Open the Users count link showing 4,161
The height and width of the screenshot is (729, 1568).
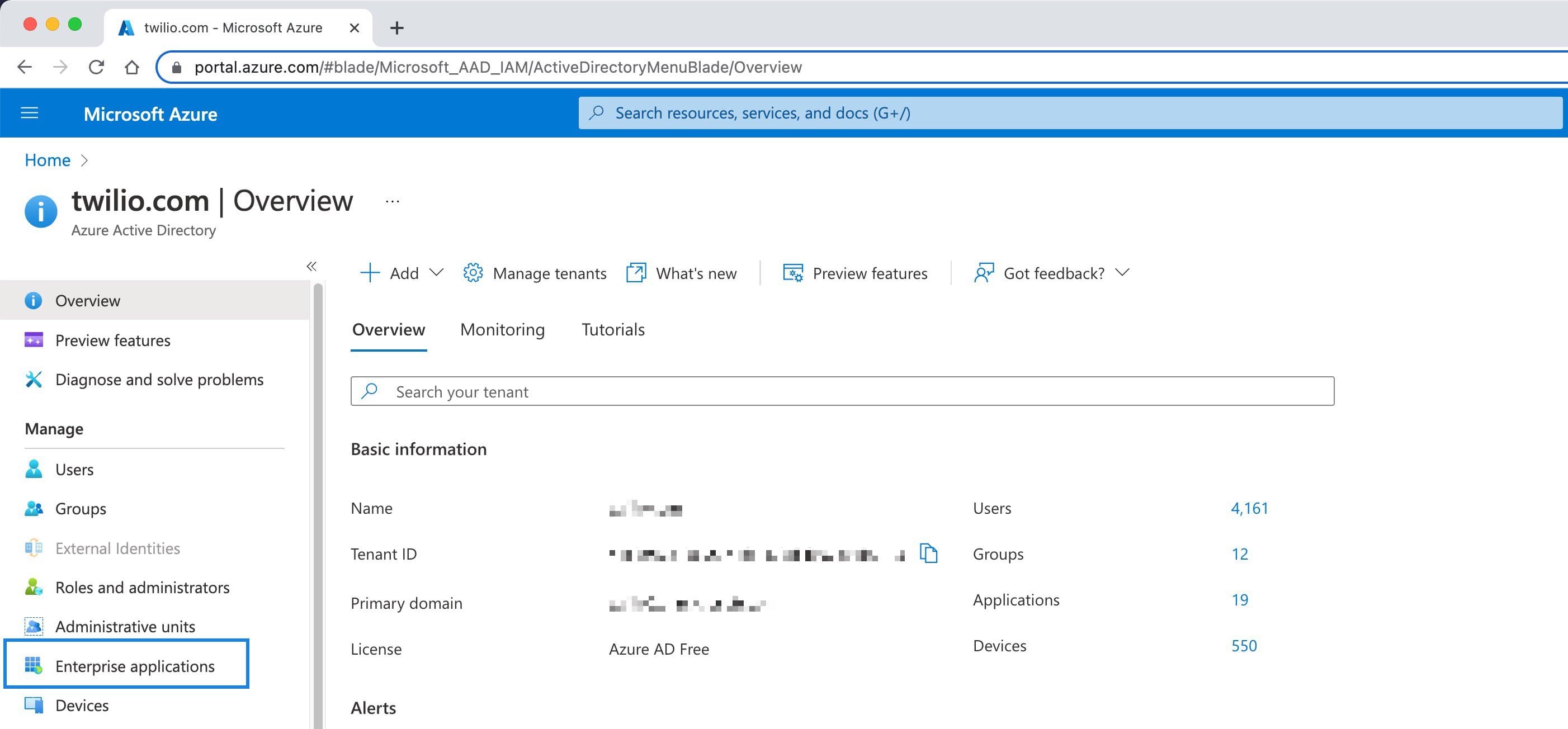1249,508
